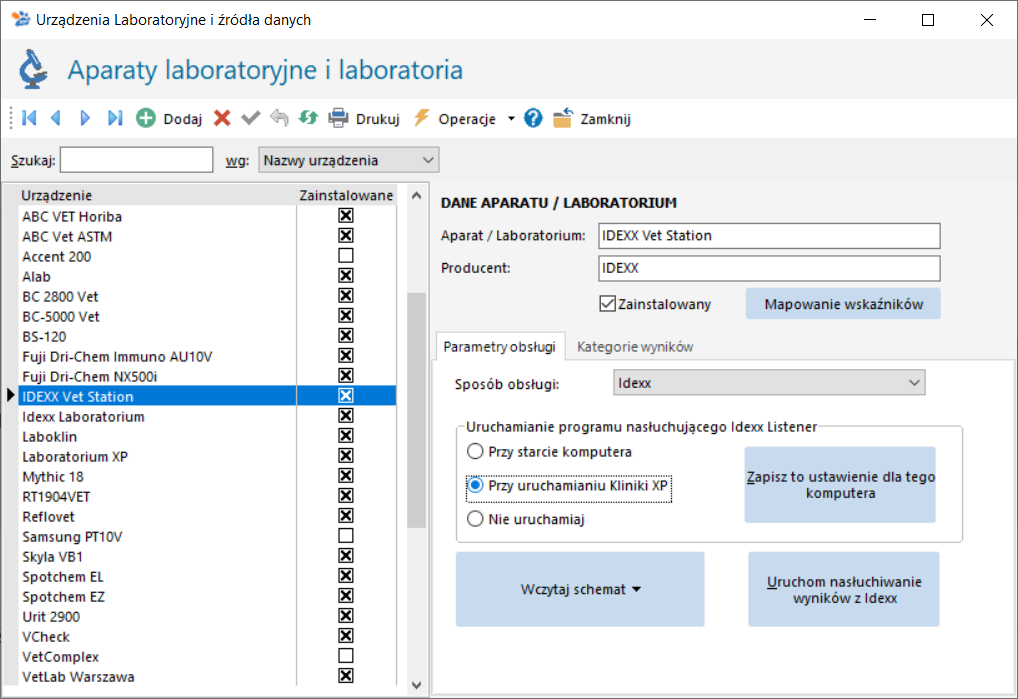
Task: Select the VetLab Warszawa row
Action: pos(207,676)
